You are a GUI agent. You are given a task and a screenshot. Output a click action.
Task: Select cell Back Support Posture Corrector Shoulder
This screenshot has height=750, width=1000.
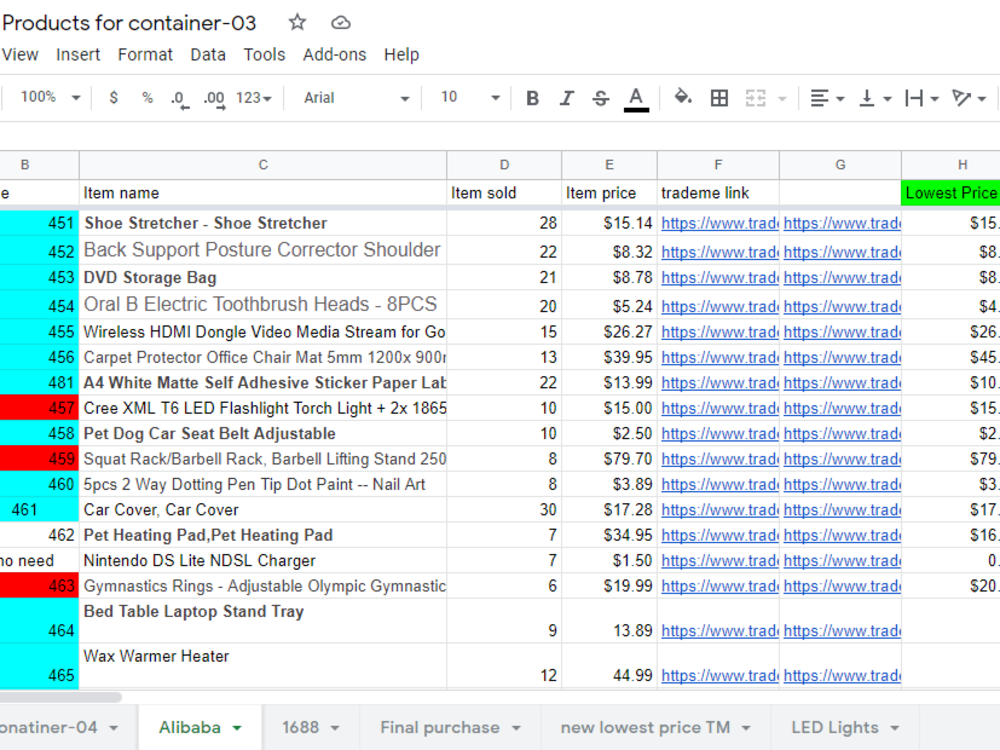[x=263, y=251]
